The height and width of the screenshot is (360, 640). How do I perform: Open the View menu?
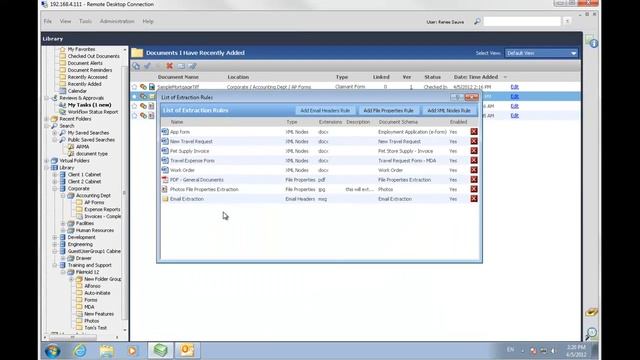click(x=65, y=21)
